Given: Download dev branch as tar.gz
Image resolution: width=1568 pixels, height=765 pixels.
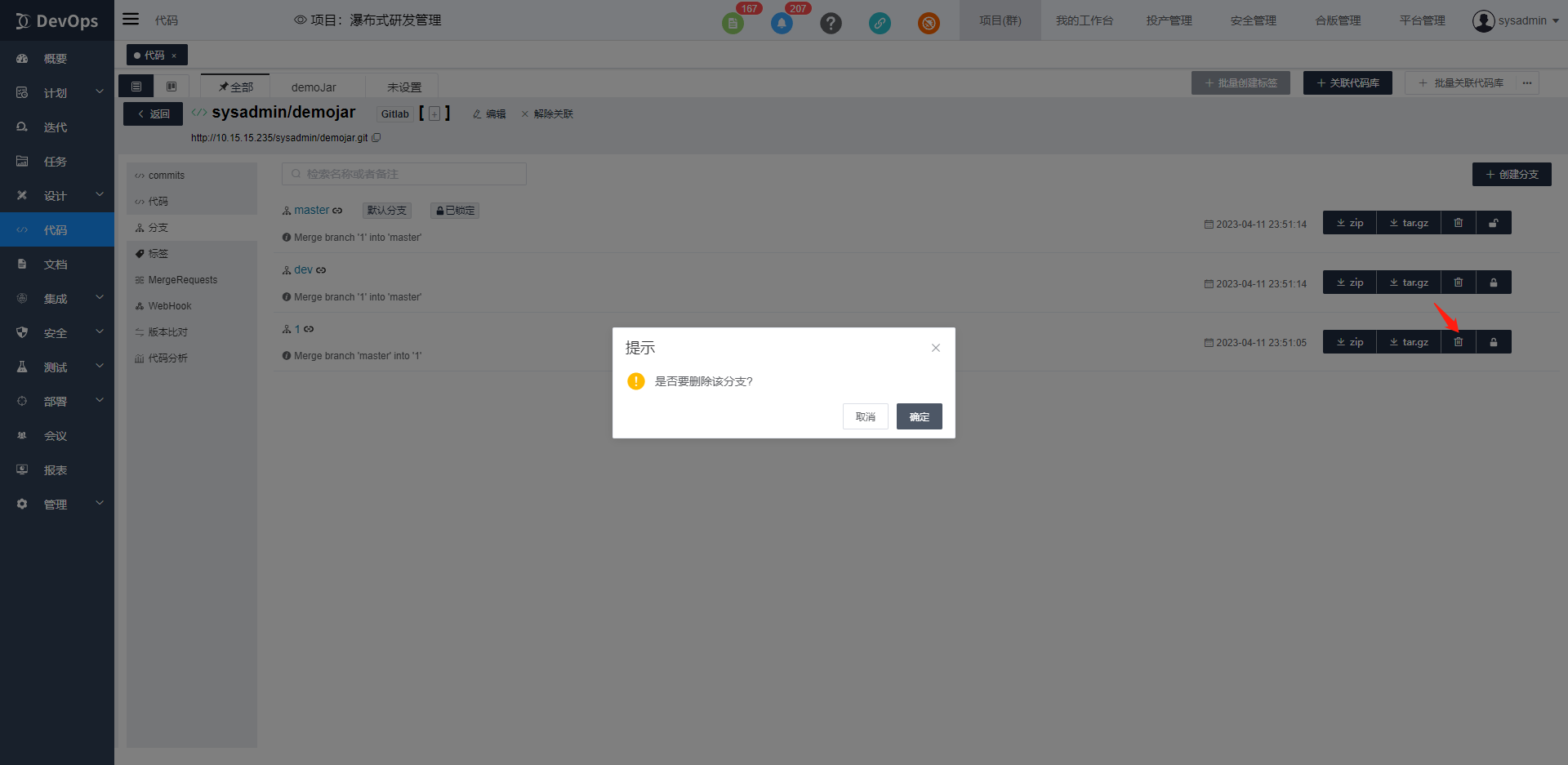Looking at the screenshot, I should pyautogui.click(x=1409, y=282).
